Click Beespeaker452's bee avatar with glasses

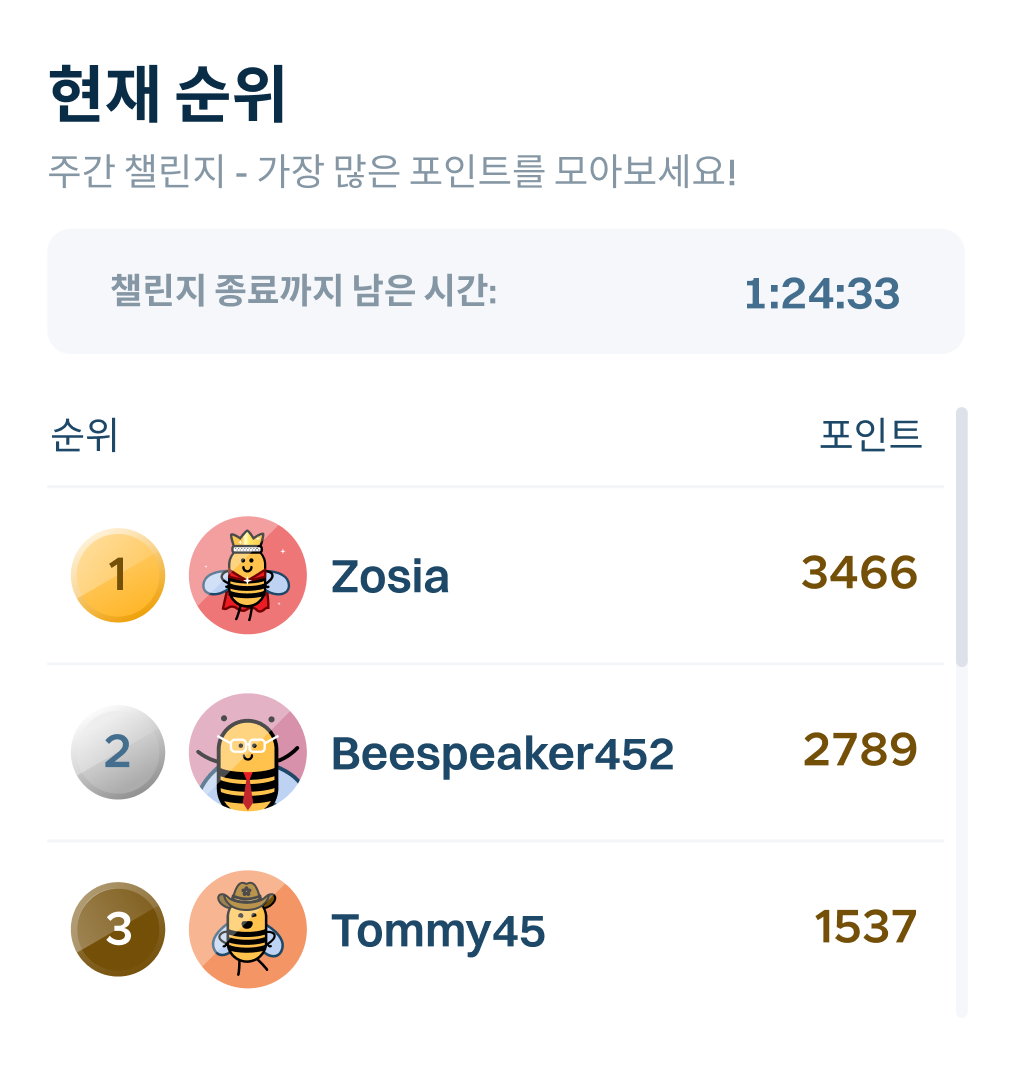point(247,753)
